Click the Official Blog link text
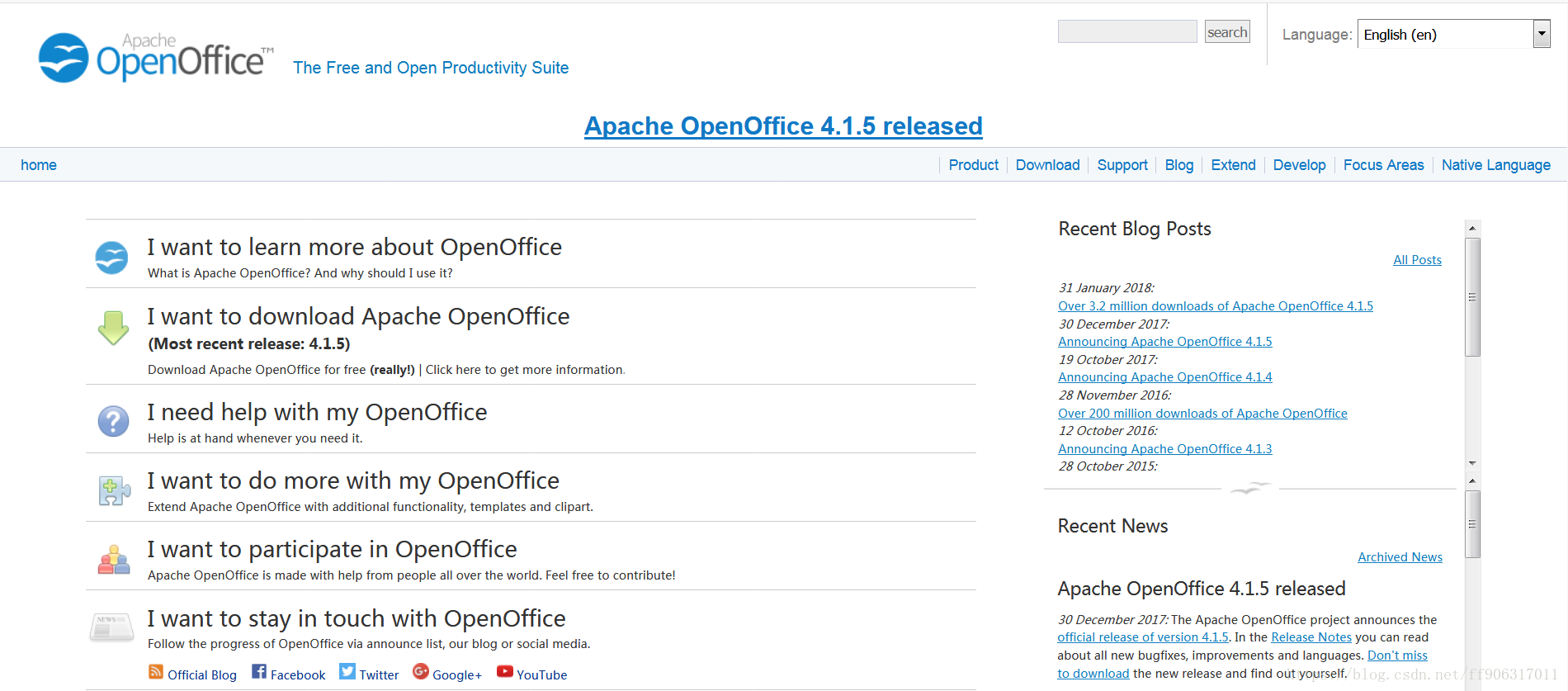The image size is (1568, 691). pyautogui.click(x=202, y=674)
